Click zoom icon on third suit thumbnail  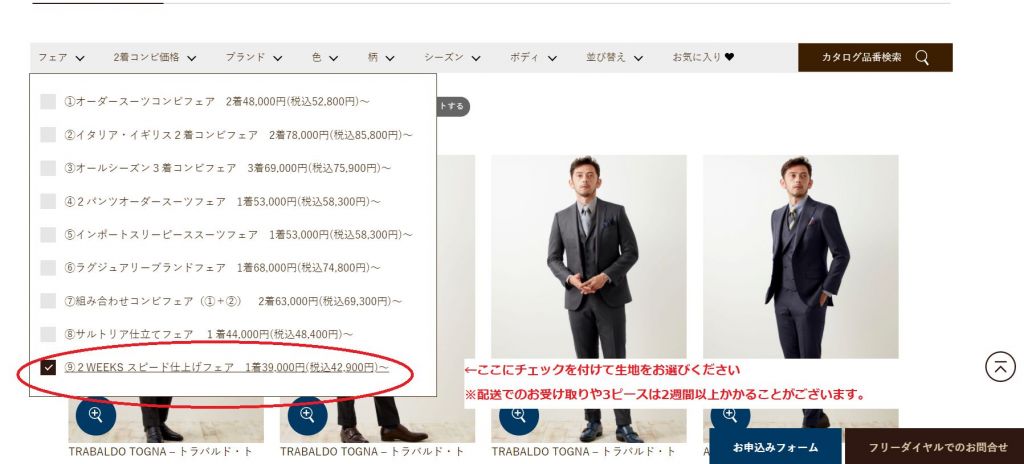click(518, 414)
